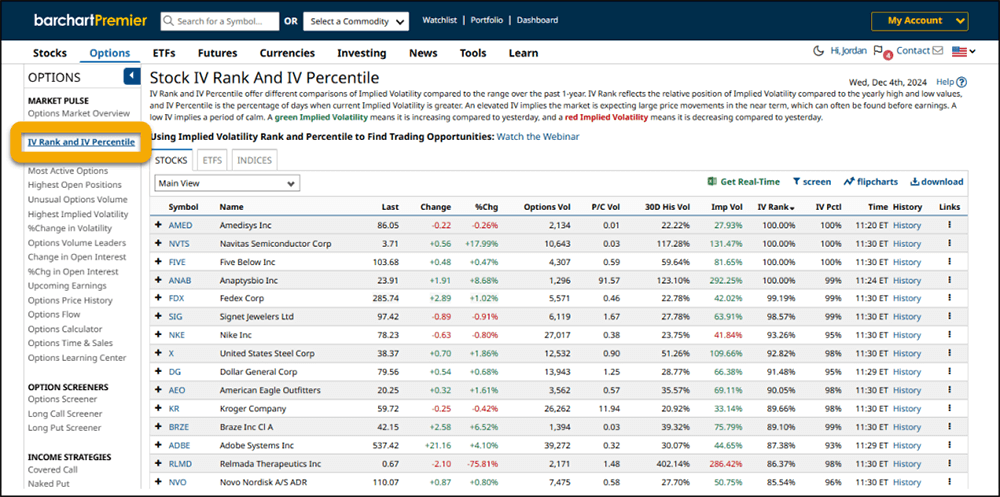
Task: Collapse the OPTIONS sidebar arrow
Action: 131,77
